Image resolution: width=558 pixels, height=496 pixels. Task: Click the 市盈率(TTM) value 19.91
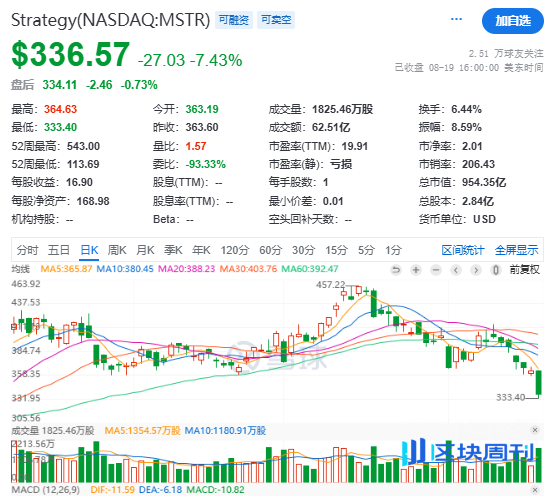[x=354, y=146]
